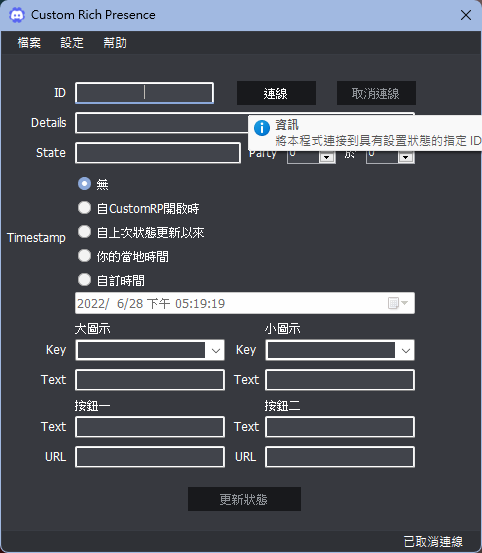Select the 無 timestamp radio button
This screenshot has width=482, height=553.
click(x=84, y=184)
